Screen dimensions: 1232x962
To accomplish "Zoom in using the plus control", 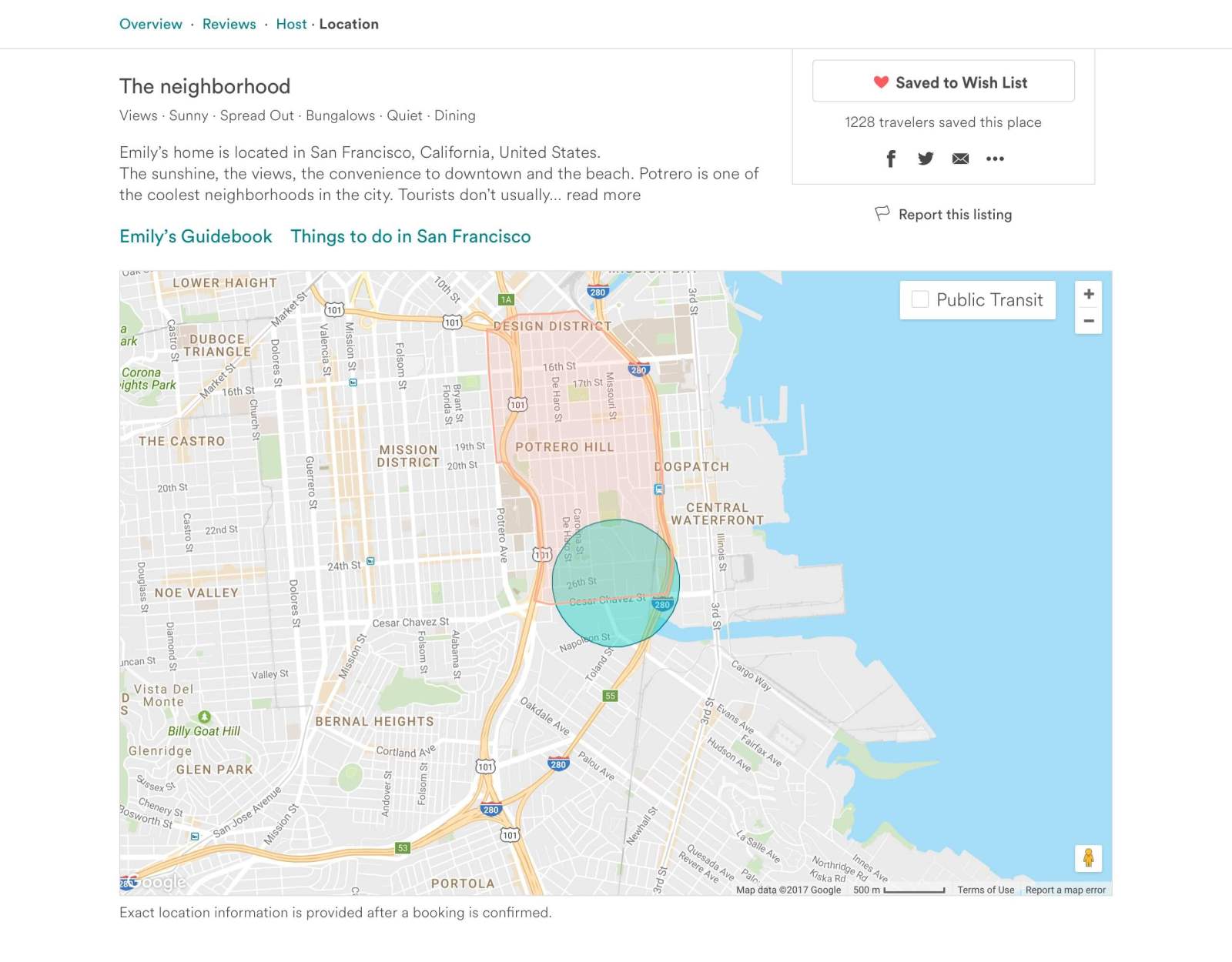I will tap(1090, 295).
